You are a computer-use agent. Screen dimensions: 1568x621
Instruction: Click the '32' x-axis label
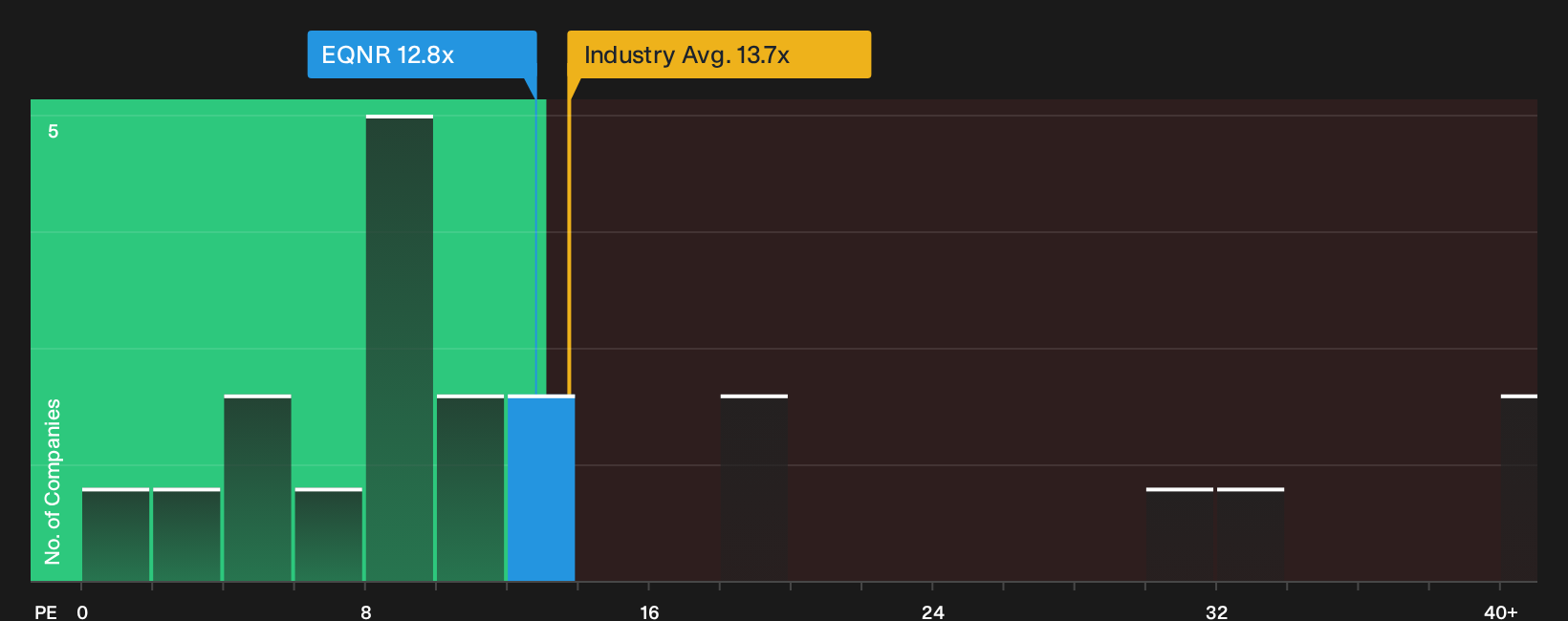(x=1216, y=611)
